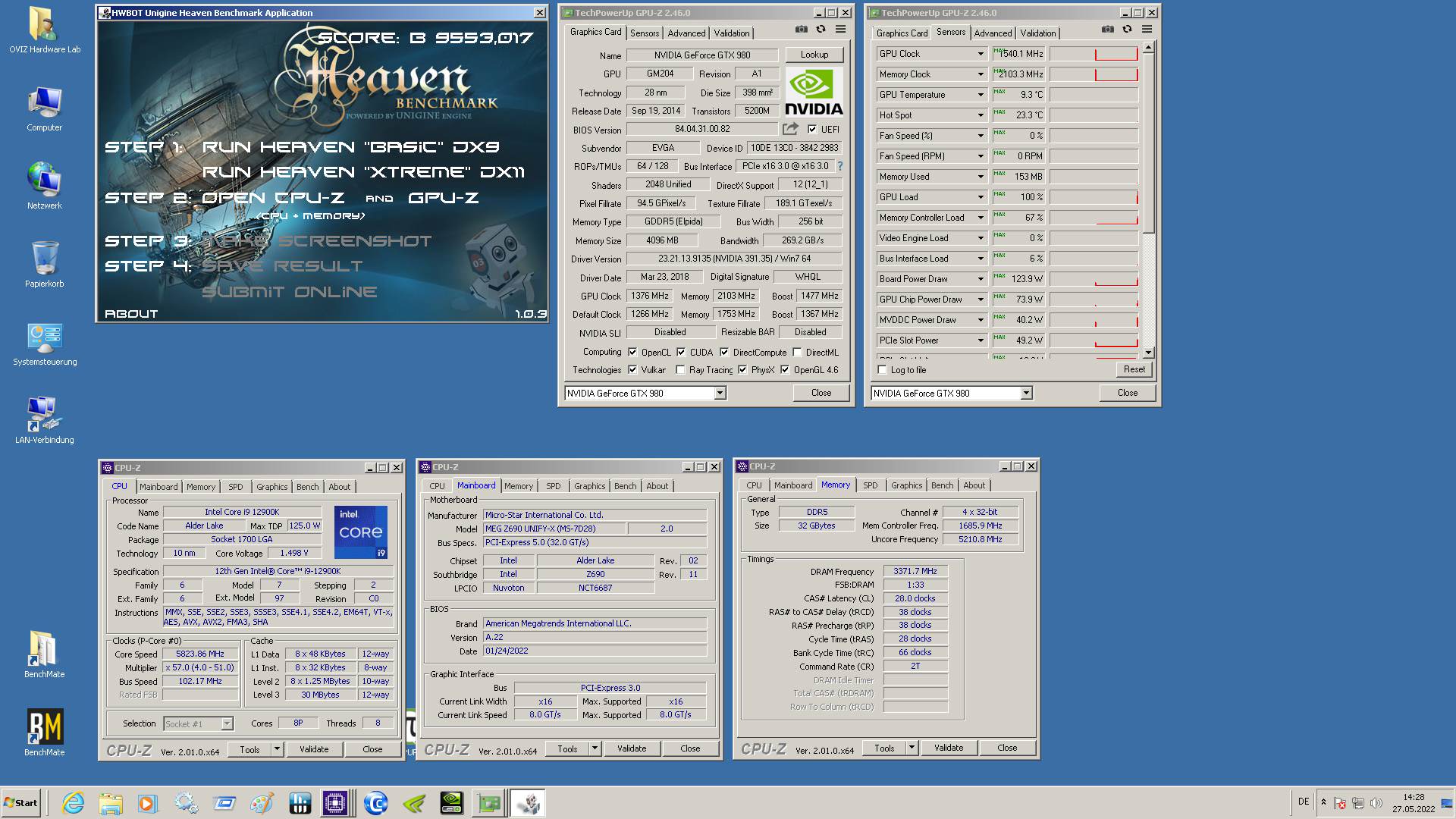Enable the Log to file checkbox
Screen dimensions: 1456x819
pyautogui.click(x=882, y=369)
